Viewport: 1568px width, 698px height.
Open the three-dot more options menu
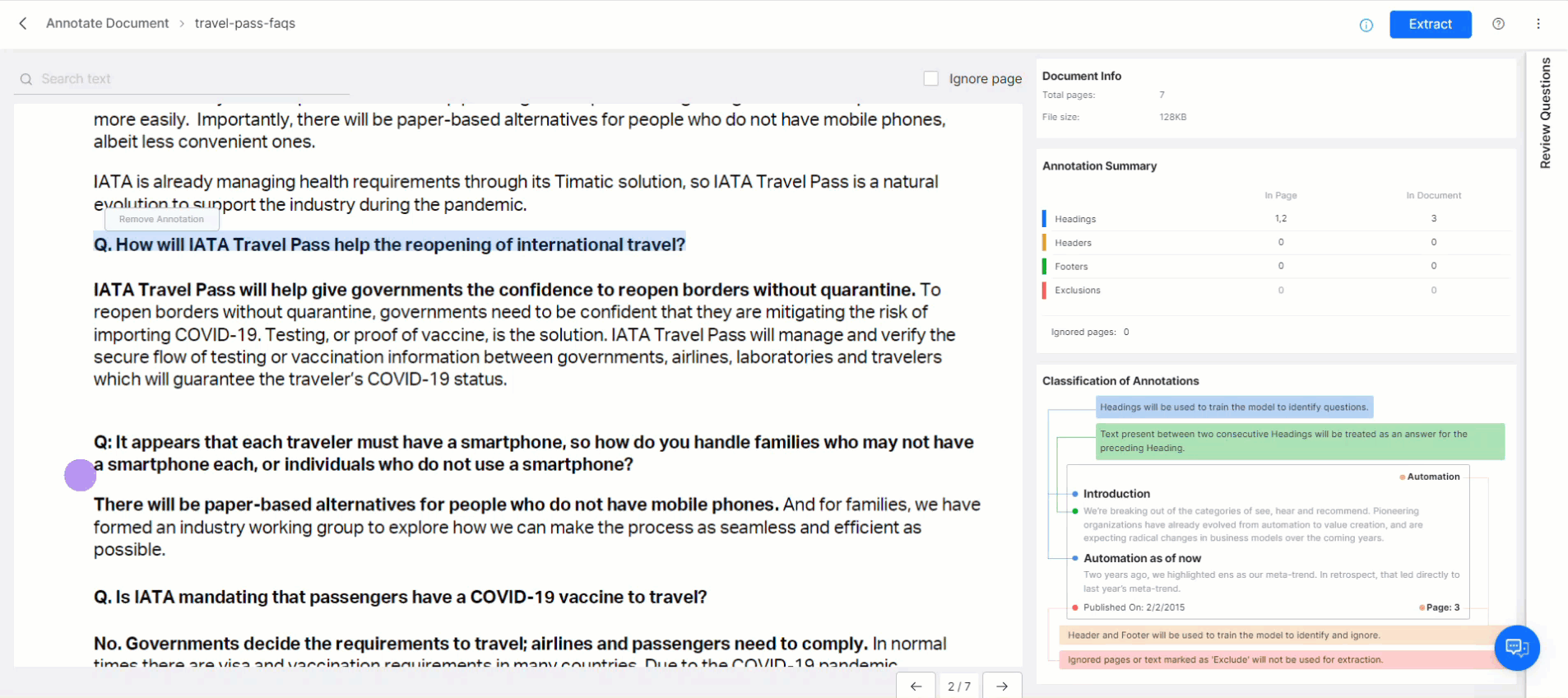click(x=1538, y=24)
